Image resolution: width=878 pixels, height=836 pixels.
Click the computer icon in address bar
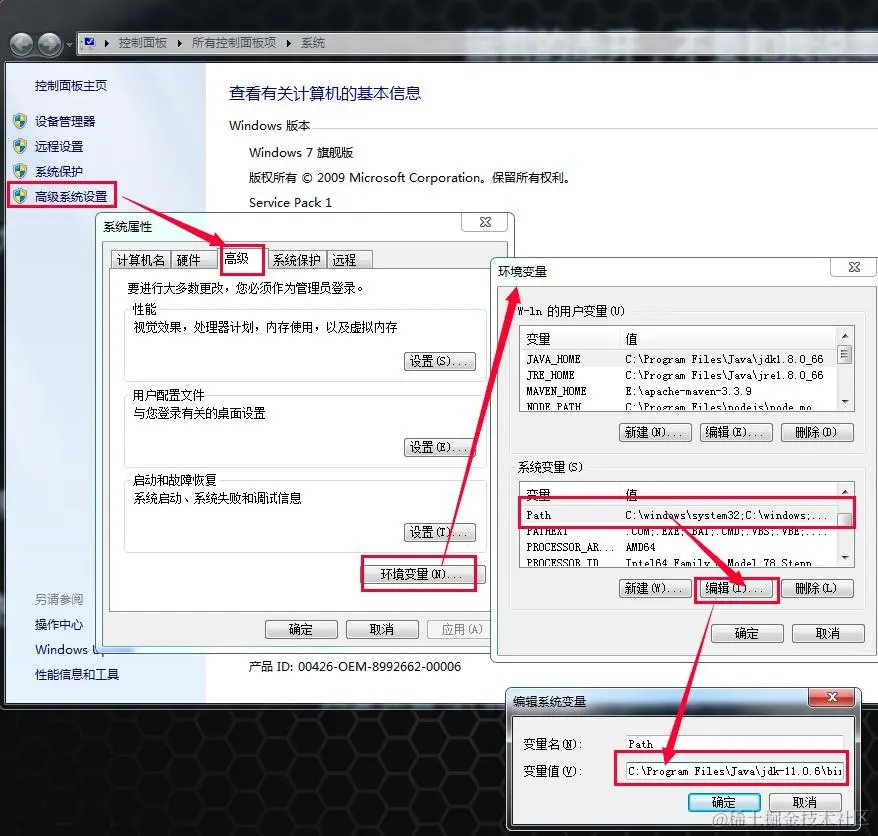click(x=89, y=43)
